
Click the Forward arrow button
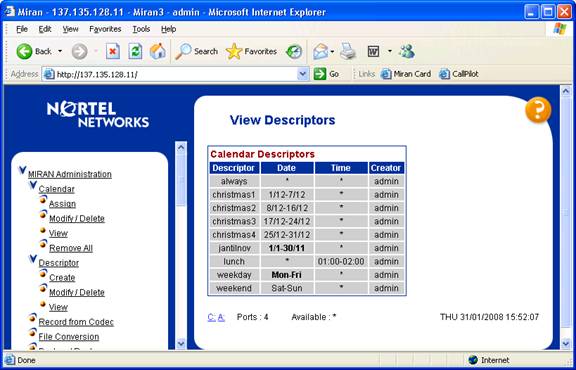[79, 51]
